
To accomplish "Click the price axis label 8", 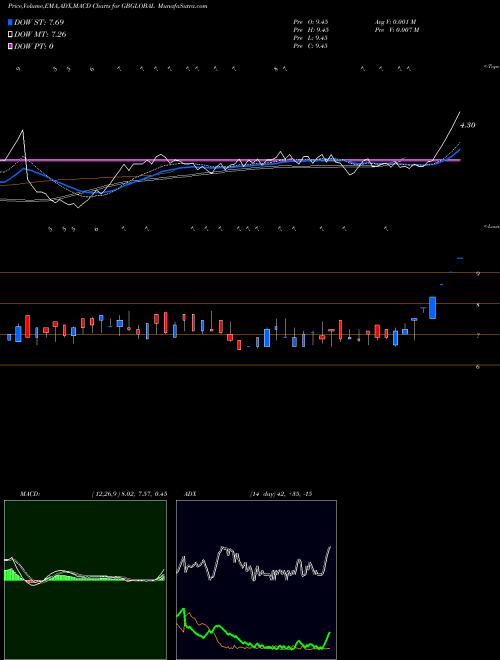I will coord(478,305).
